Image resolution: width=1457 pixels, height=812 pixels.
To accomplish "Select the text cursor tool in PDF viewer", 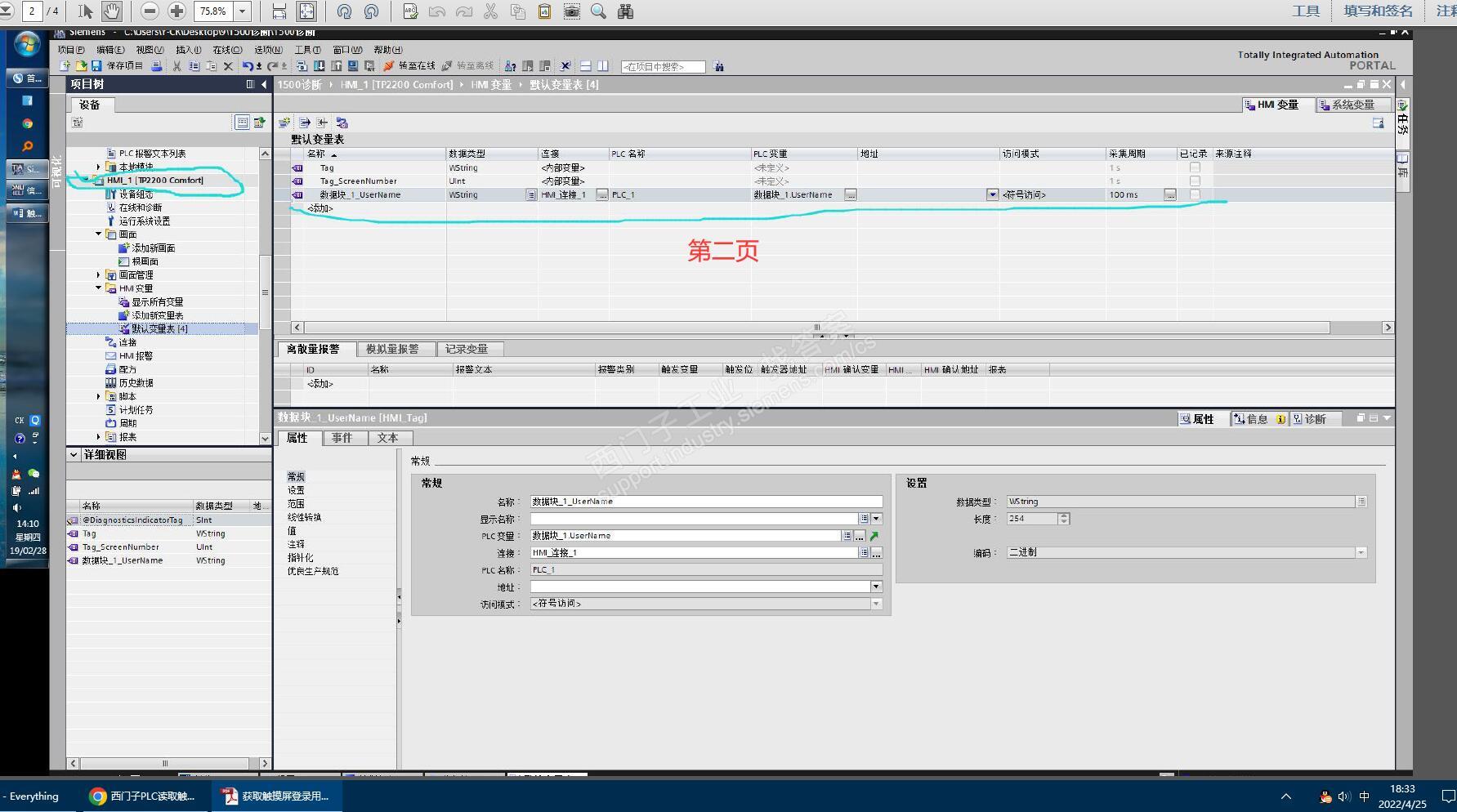I will 85,11.
